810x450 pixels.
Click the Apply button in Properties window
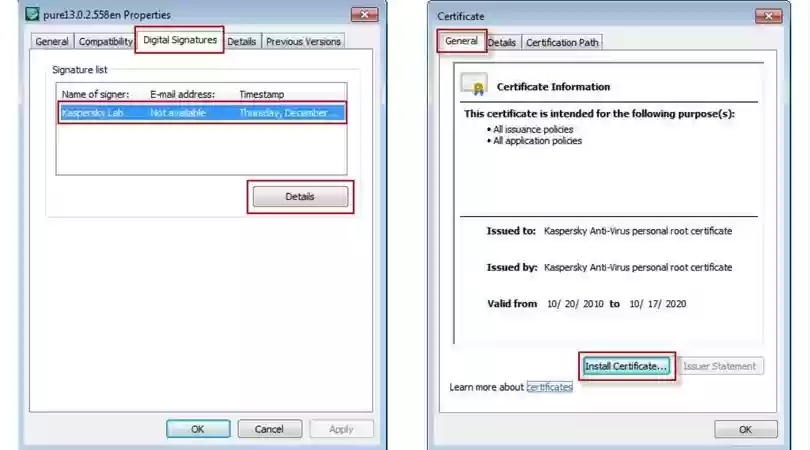coord(341,429)
